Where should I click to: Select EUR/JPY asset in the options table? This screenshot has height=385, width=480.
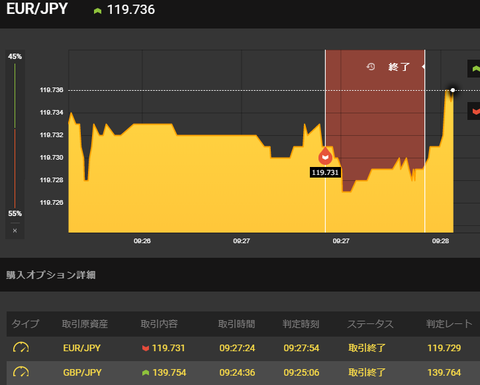click(82, 348)
